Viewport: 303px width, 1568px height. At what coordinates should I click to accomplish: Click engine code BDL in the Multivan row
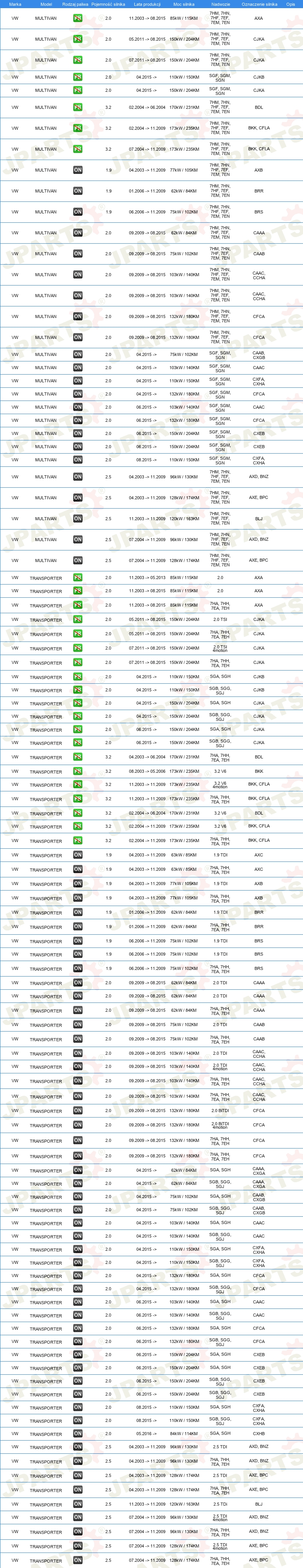tap(258, 107)
